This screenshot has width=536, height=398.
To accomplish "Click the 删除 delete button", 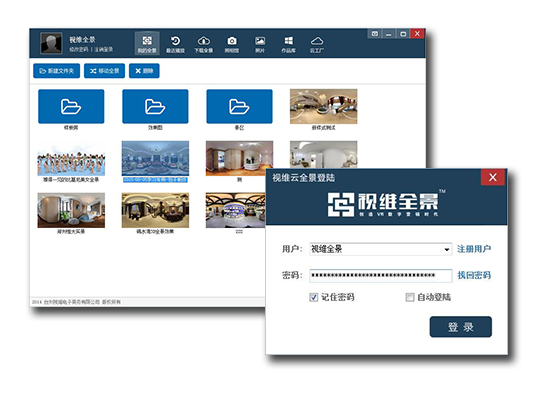I will (x=144, y=71).
